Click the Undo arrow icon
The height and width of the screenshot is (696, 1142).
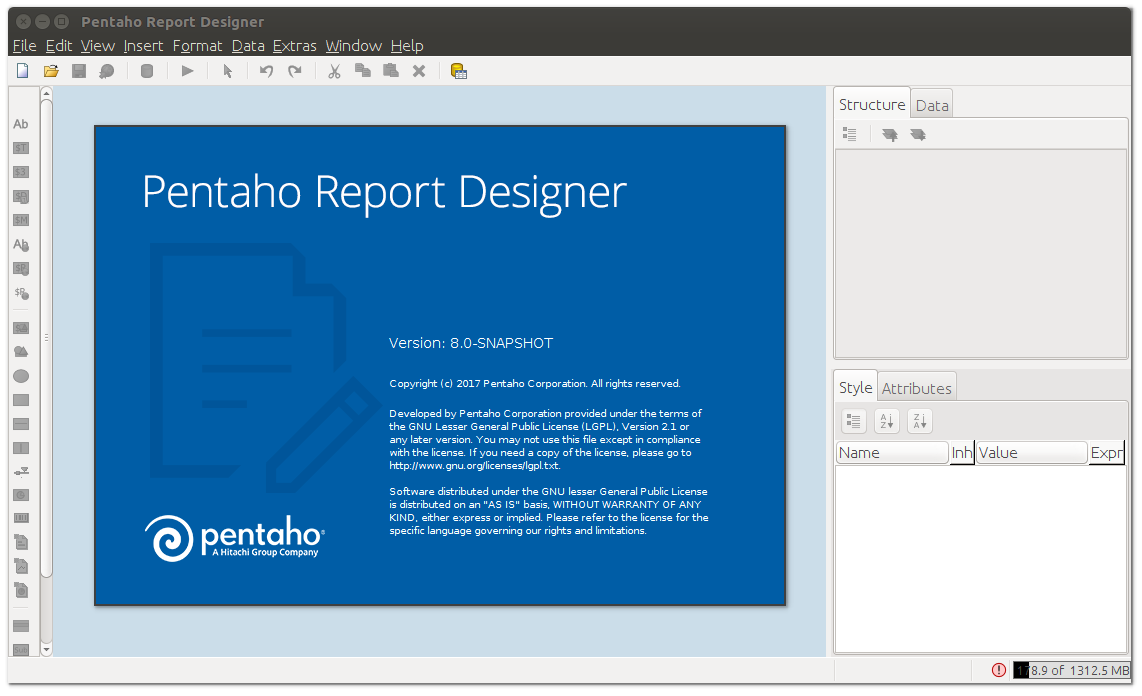(x=267, y=71)
